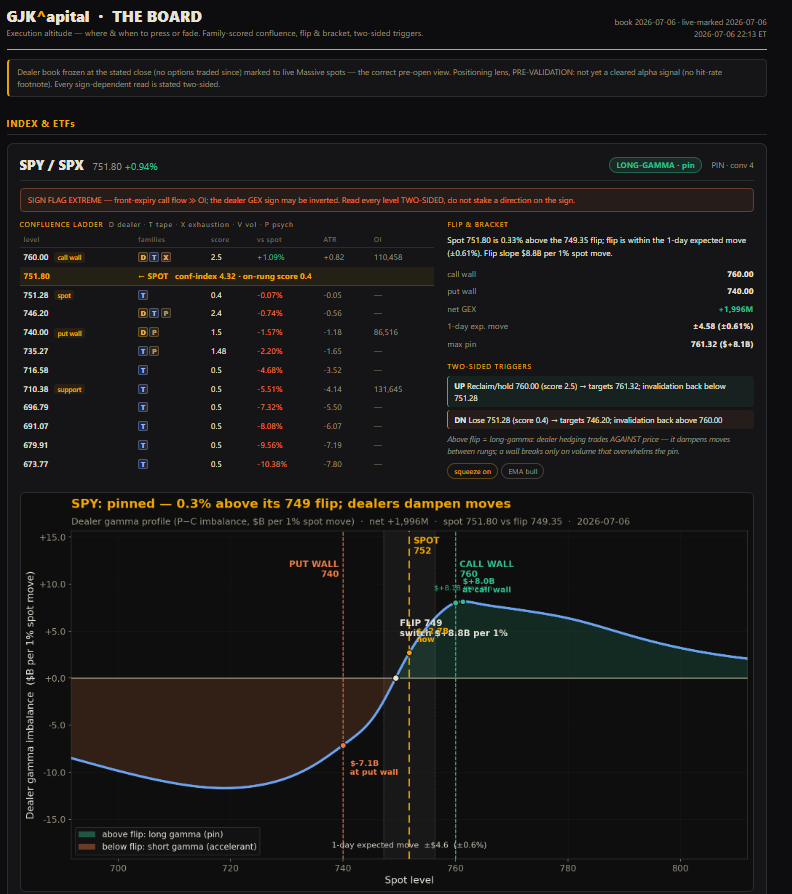Click the P psych badge in the 746.20 row
Screen dimensions: 792x894
coord(165,313)
